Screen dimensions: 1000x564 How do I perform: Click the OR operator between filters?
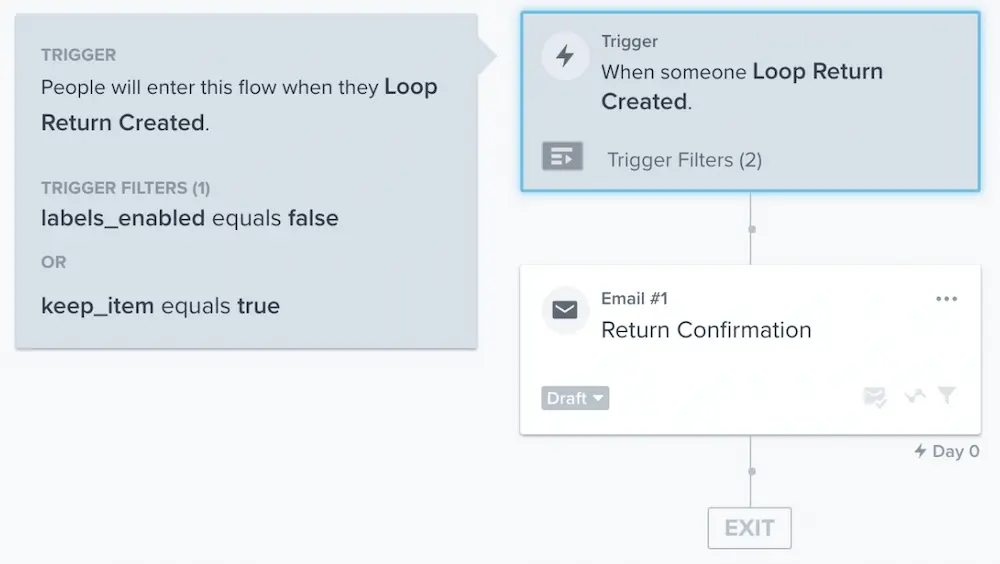click(54, 262)
